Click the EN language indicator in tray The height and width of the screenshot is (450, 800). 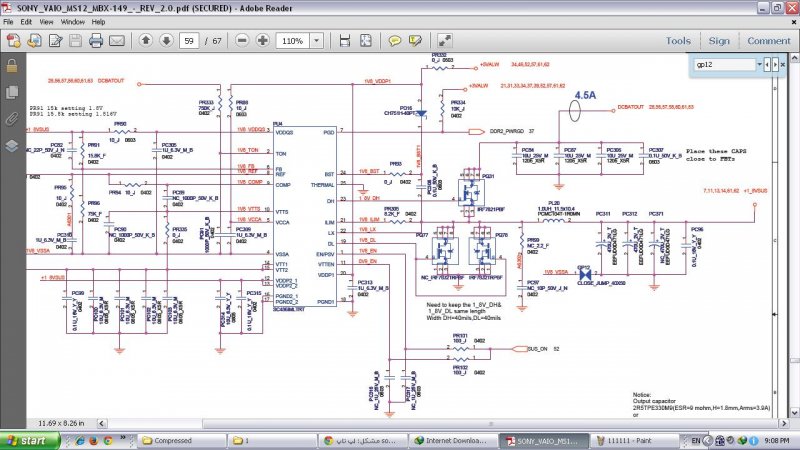[x=695, y=440]
